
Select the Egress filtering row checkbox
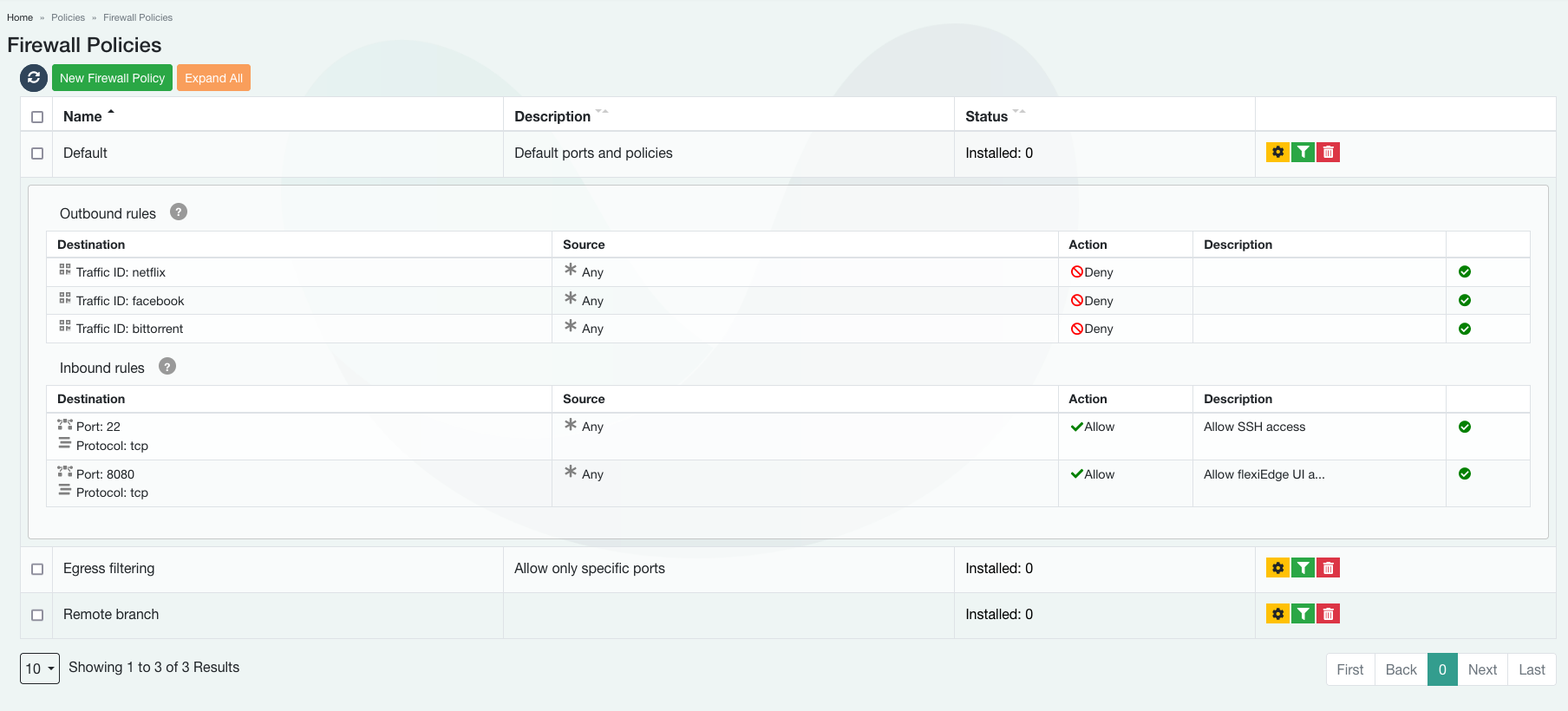(37, 569)
